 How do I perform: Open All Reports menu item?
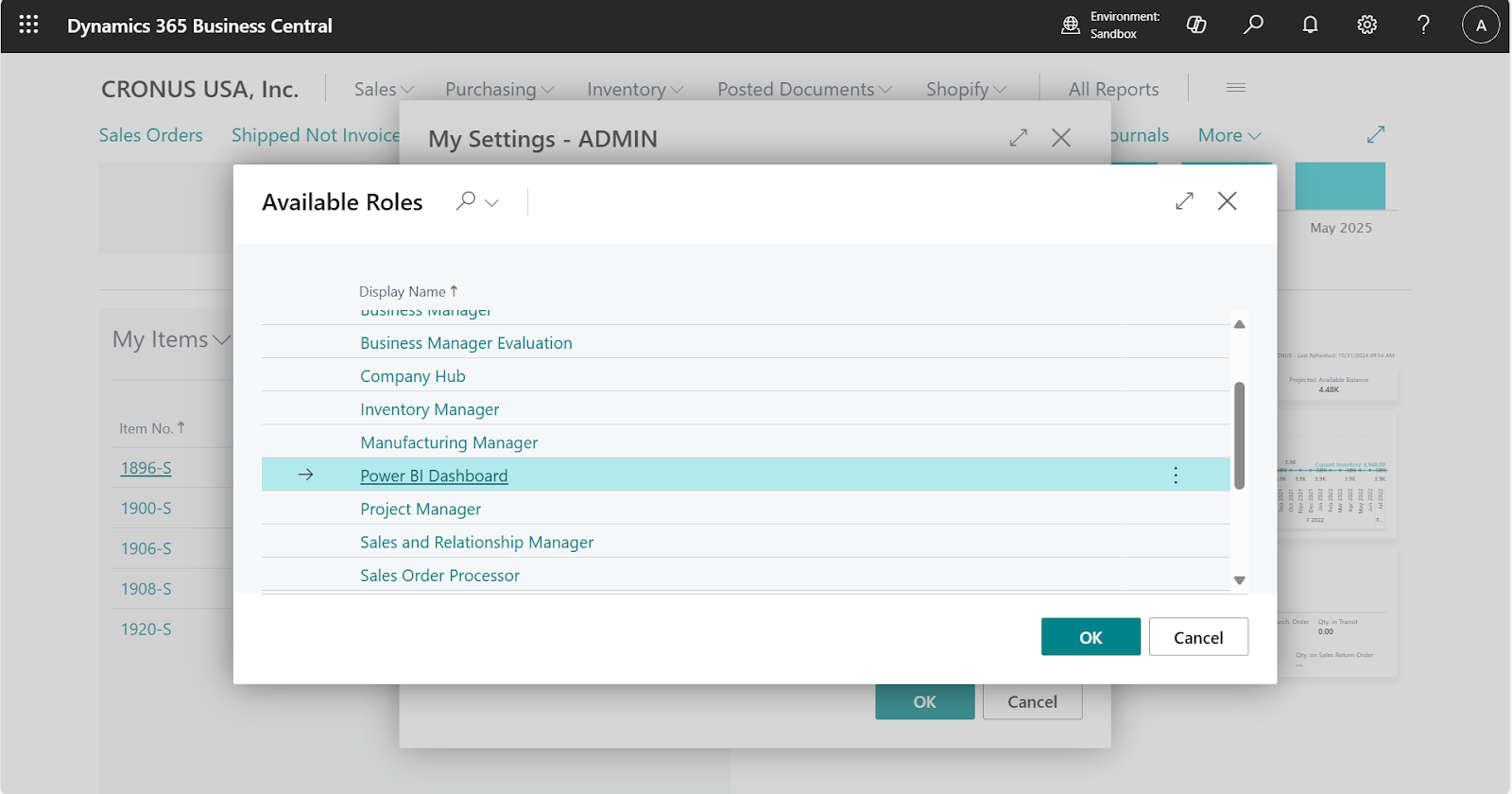(x=1113, y=89)
